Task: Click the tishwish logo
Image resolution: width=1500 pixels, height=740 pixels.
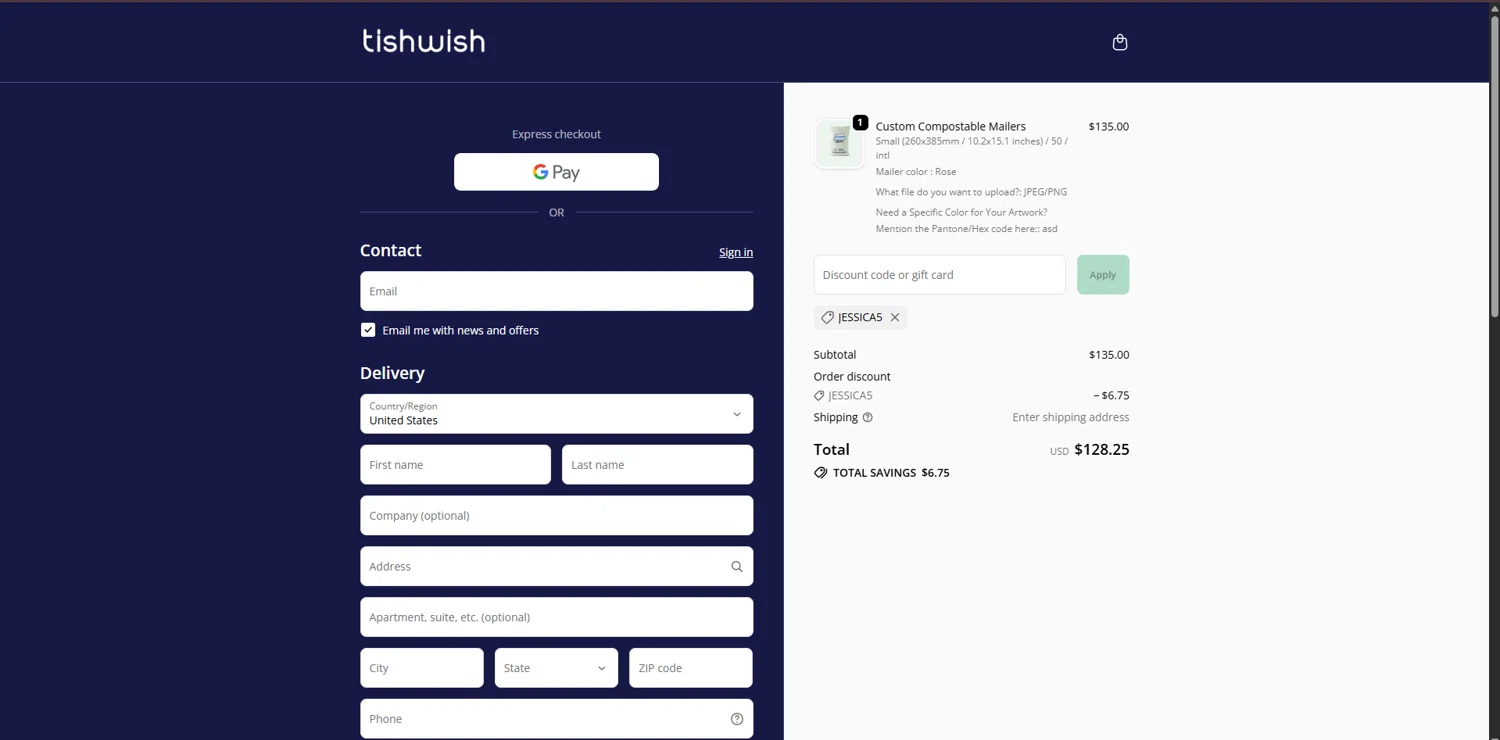Action: pos(424,41)
